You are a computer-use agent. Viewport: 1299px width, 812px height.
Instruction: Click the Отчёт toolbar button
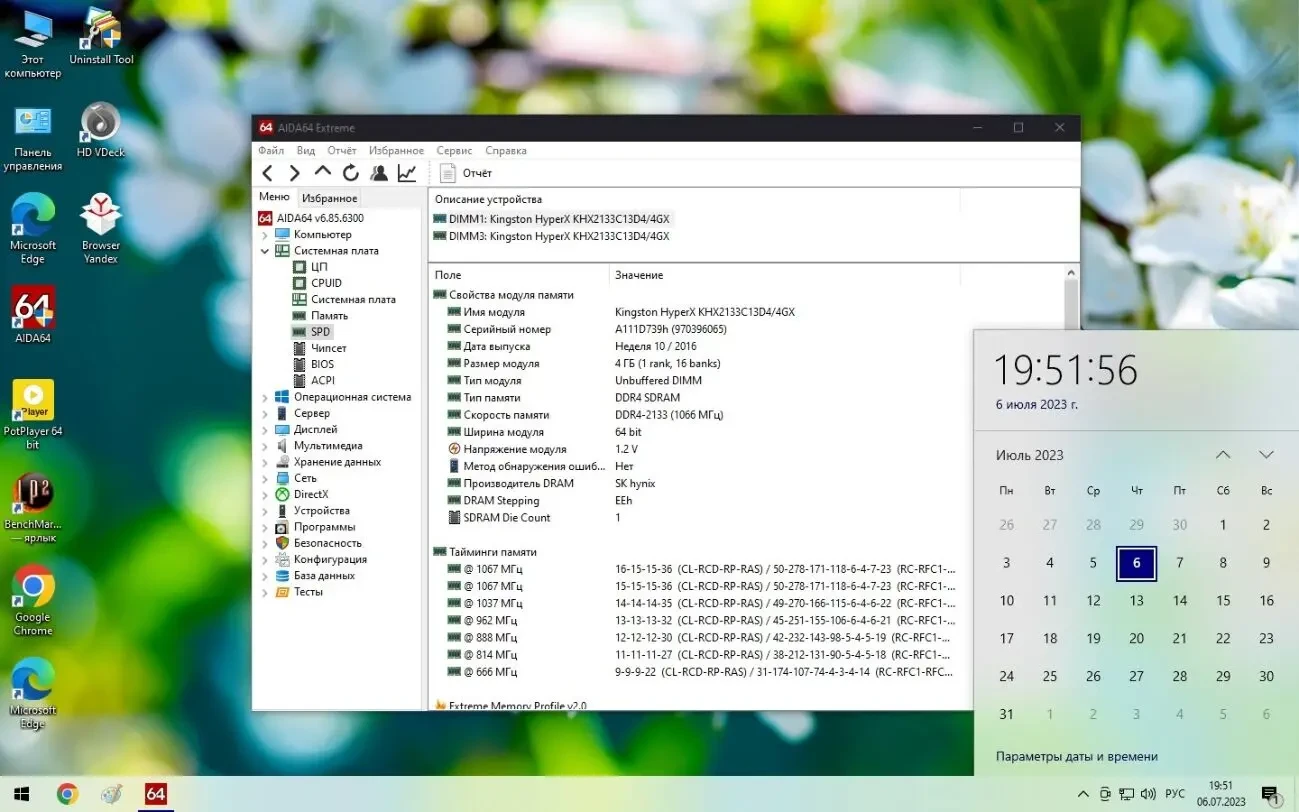point(467,172)
